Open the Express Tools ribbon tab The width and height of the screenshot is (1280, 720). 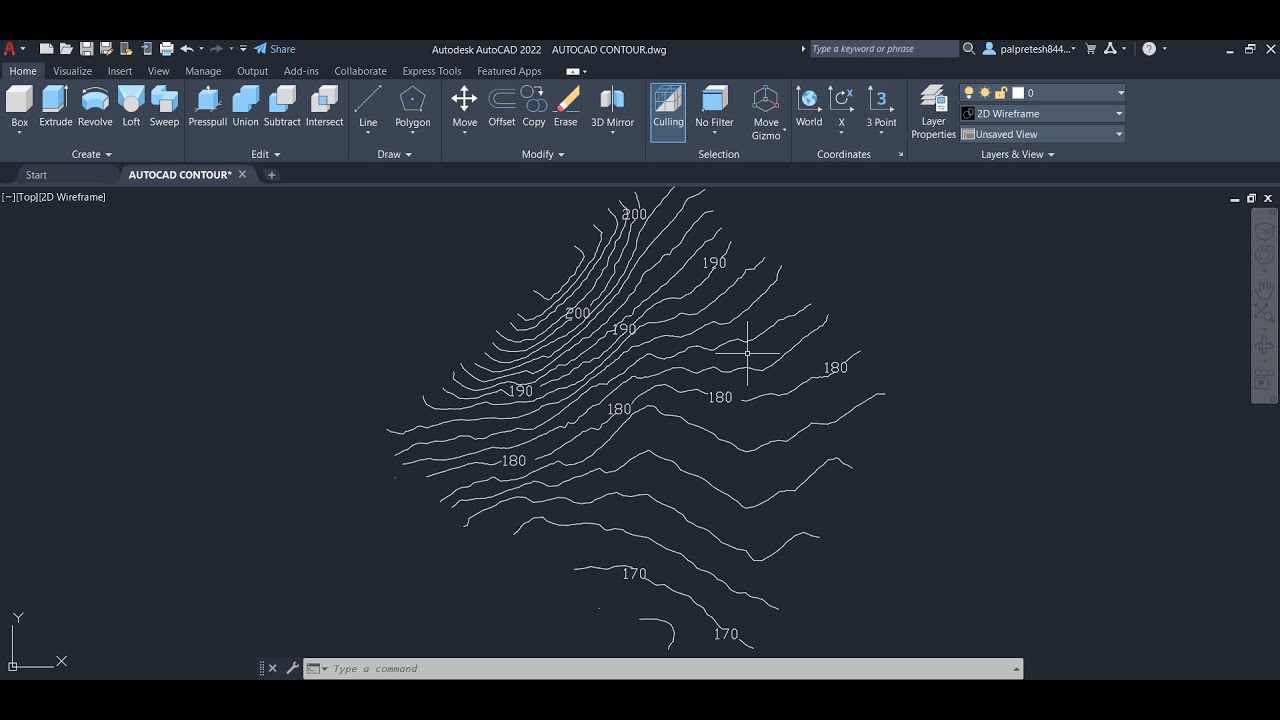coord(432,71)
